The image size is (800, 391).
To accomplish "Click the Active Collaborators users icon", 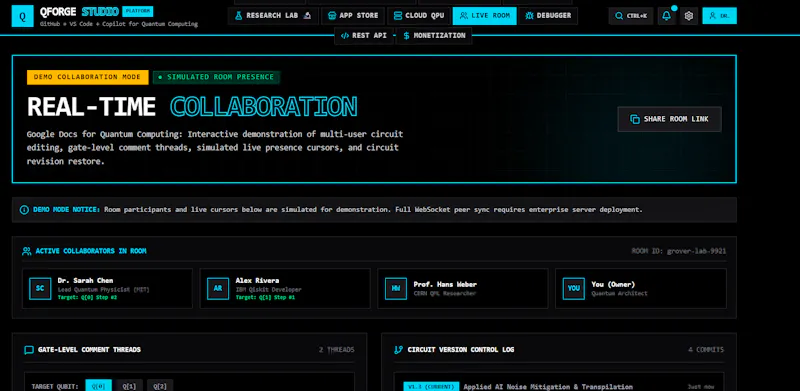I will [27, 251].
